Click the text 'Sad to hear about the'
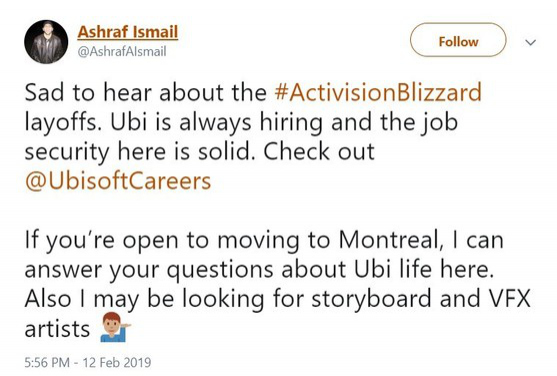The image size is (557, 376). 146,92
